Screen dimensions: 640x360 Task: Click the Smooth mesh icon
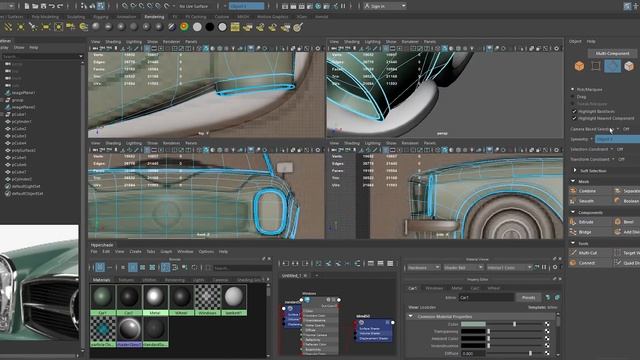(573, 201)
